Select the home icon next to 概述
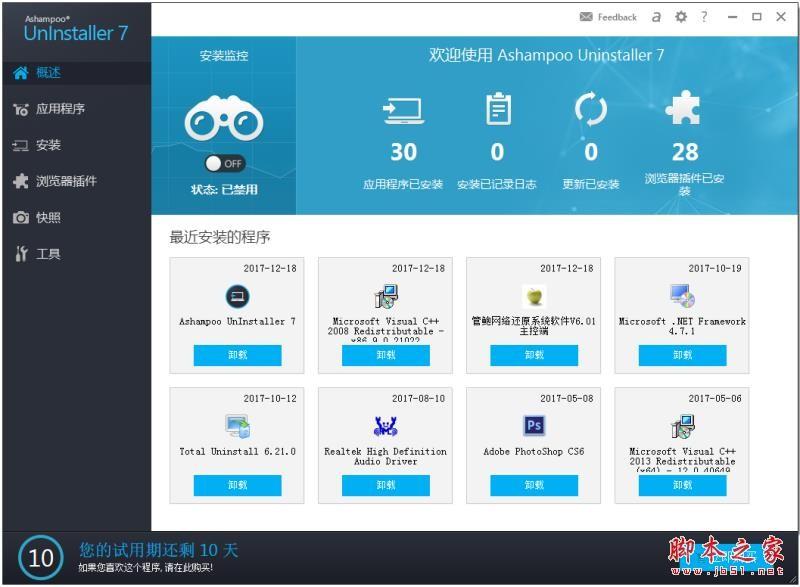 click(x=22, y=72)
